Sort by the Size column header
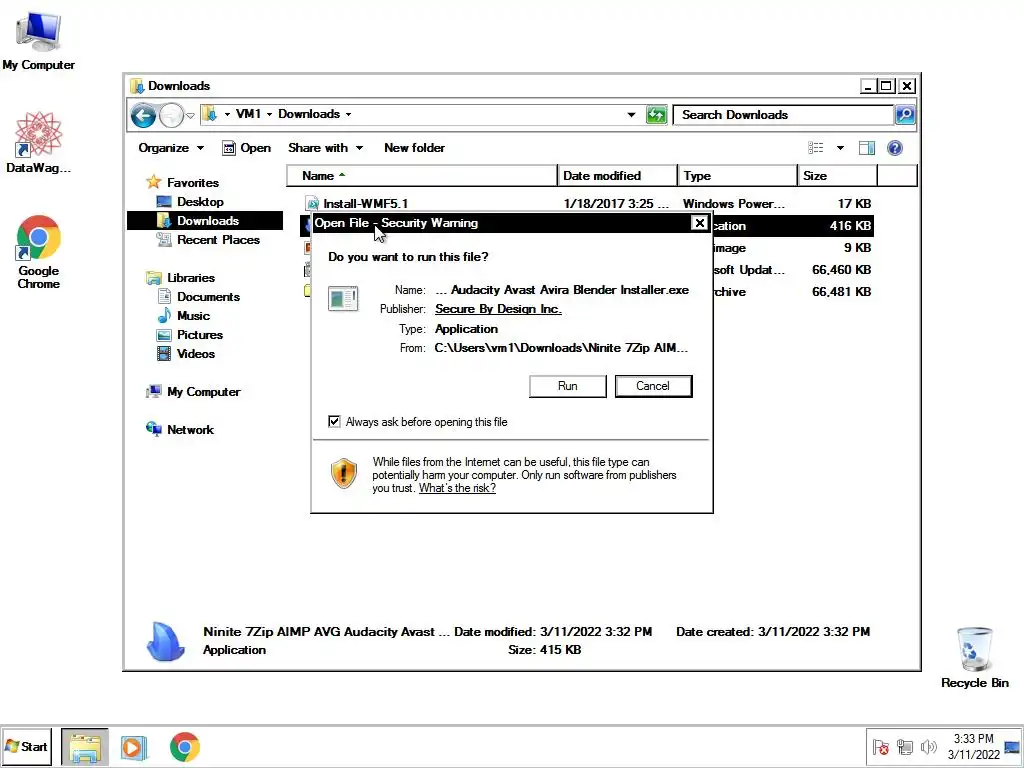The width and height of the screenshot is (1024, 768). pos(837,176)
